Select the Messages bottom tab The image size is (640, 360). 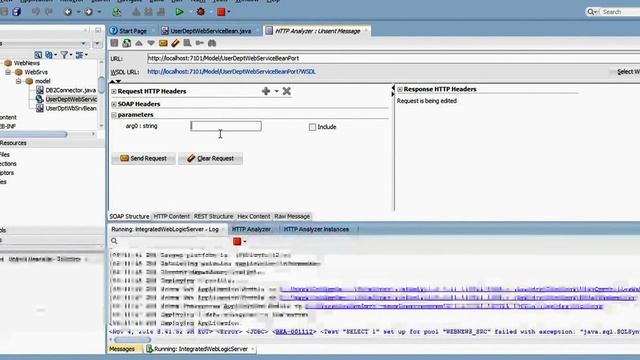[x=122, y=349]
